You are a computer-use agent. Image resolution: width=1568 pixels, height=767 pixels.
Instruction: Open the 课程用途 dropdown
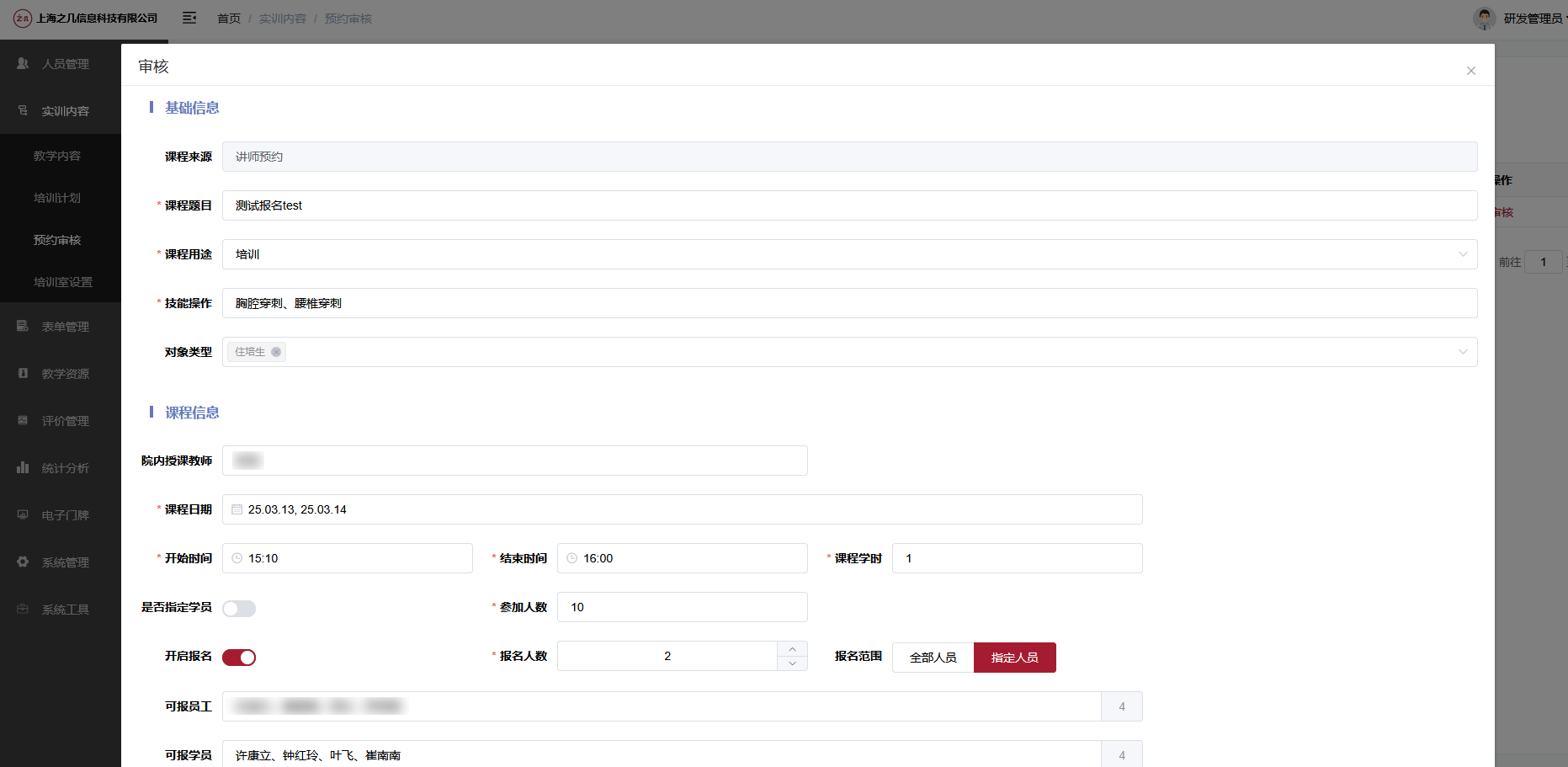tap(849, 254)
